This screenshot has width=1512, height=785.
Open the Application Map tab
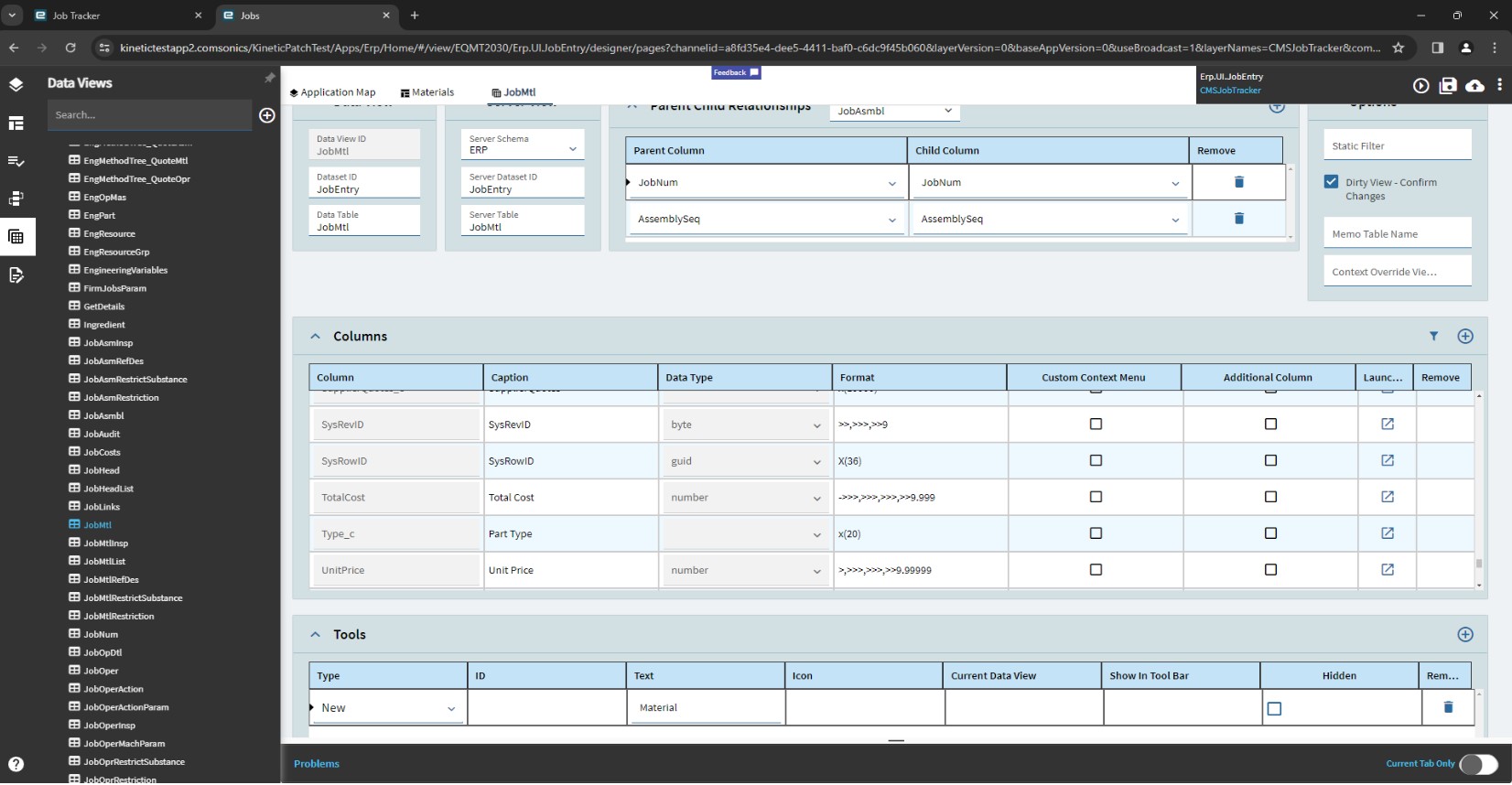(x=332, y=92)
